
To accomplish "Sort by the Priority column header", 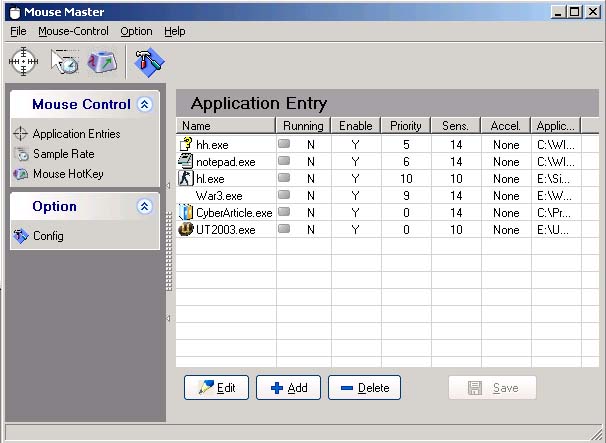I will [406, 126].
